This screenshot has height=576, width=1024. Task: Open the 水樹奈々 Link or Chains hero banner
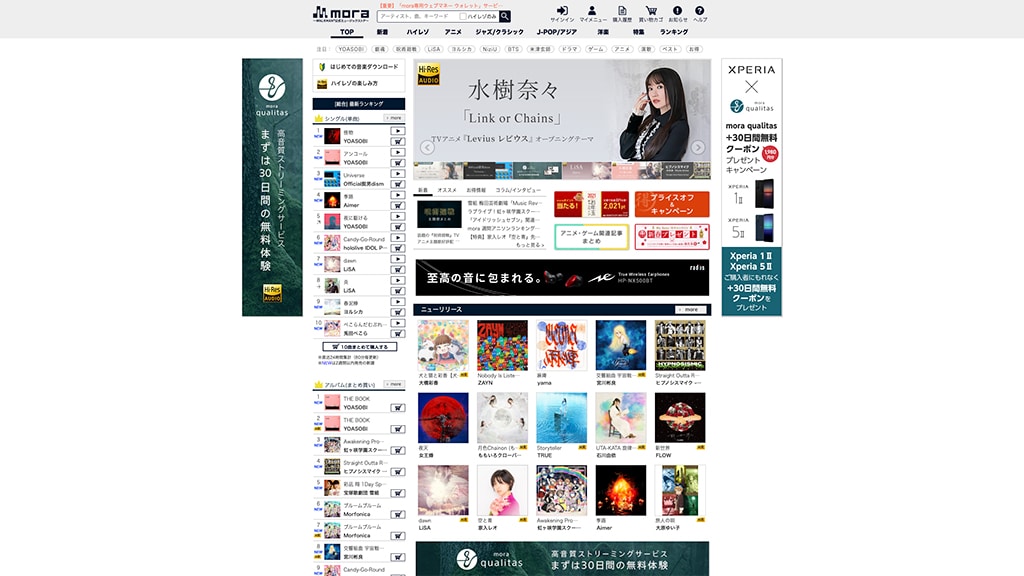pyautogui.click(x=562, y=110)
